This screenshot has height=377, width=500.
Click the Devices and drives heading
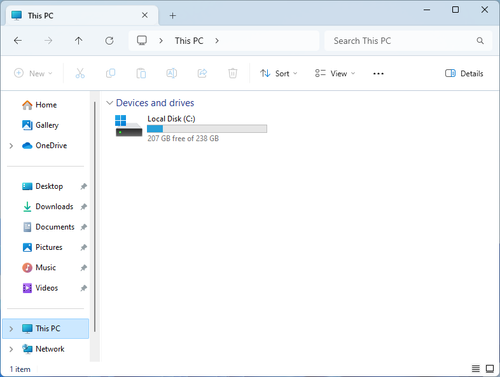155,103
